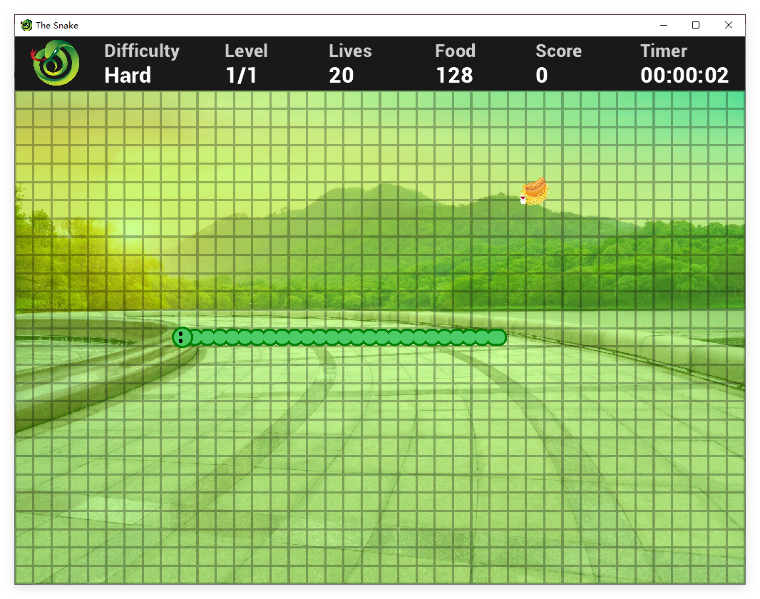Click the Food counter showing 128
The image size is (760, 599).
[455, 63]
